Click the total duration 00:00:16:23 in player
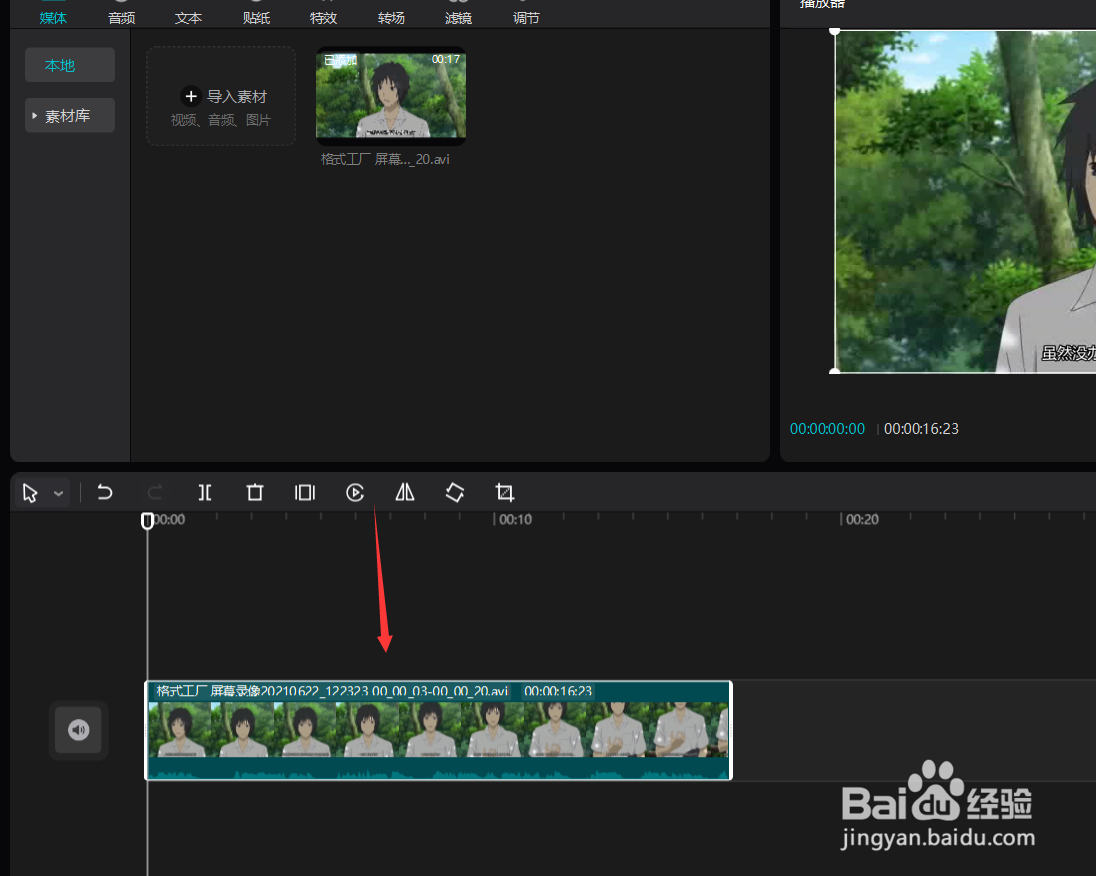Screen dimensions: 1096x876 (921, 429)
